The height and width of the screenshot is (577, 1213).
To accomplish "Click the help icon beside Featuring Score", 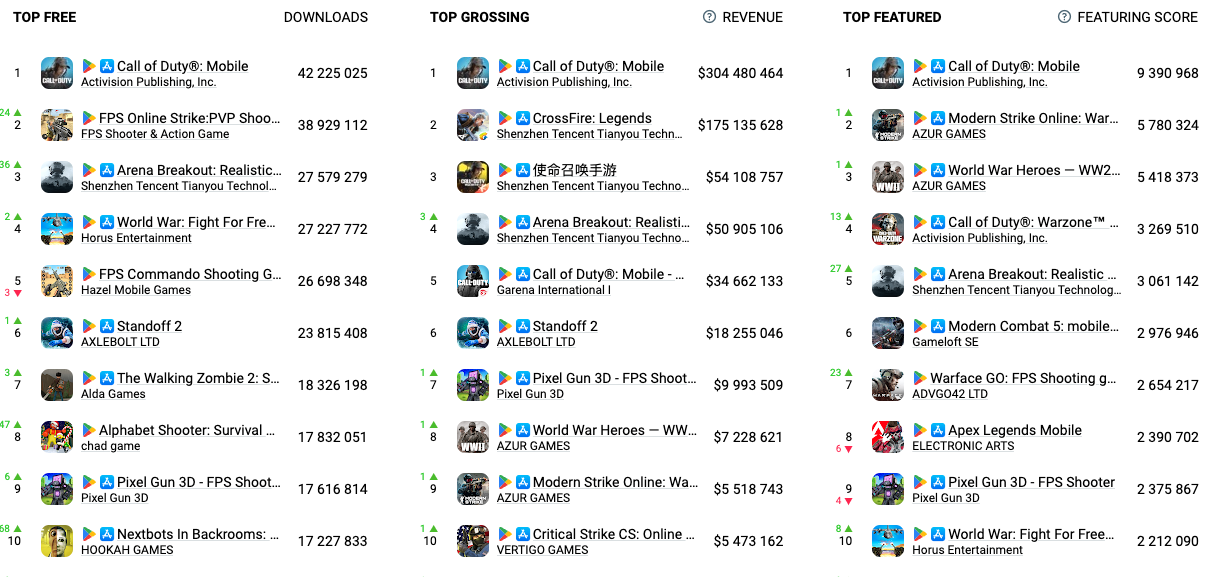I will (1065, 17).
